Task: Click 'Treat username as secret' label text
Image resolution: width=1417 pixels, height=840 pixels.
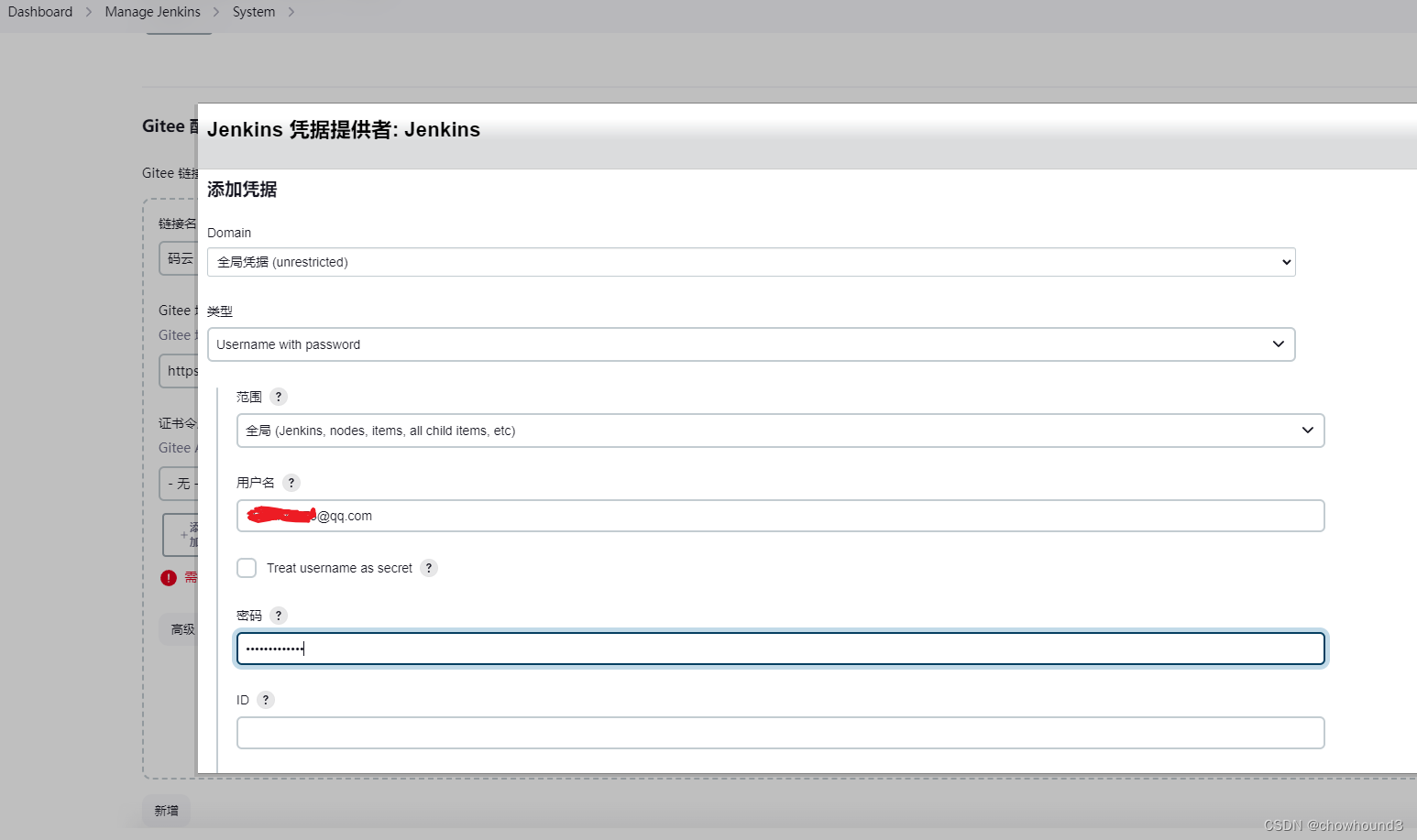Action: [339, 568]
